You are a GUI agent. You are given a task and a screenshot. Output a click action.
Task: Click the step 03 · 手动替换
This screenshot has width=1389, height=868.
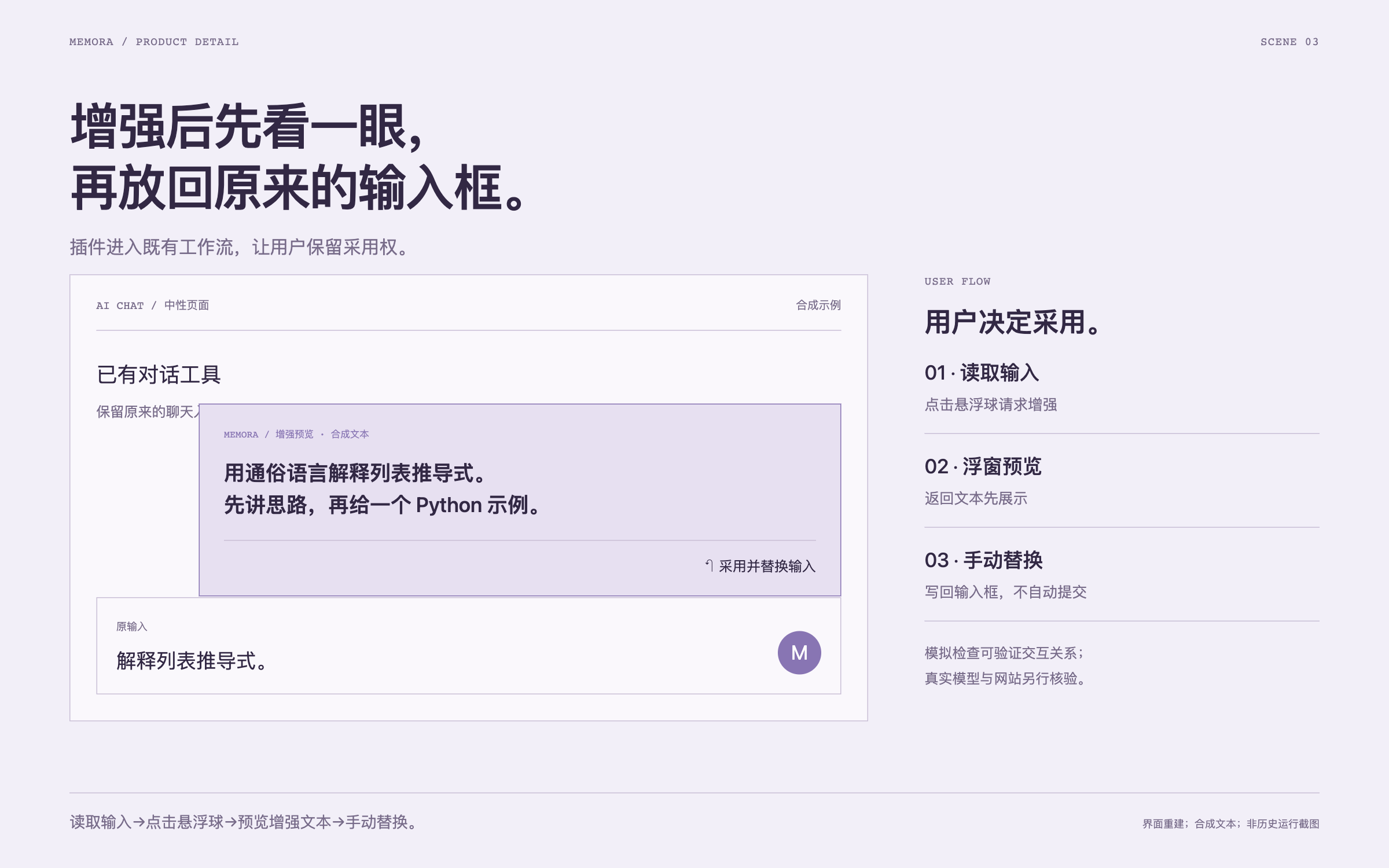[983, 560]
